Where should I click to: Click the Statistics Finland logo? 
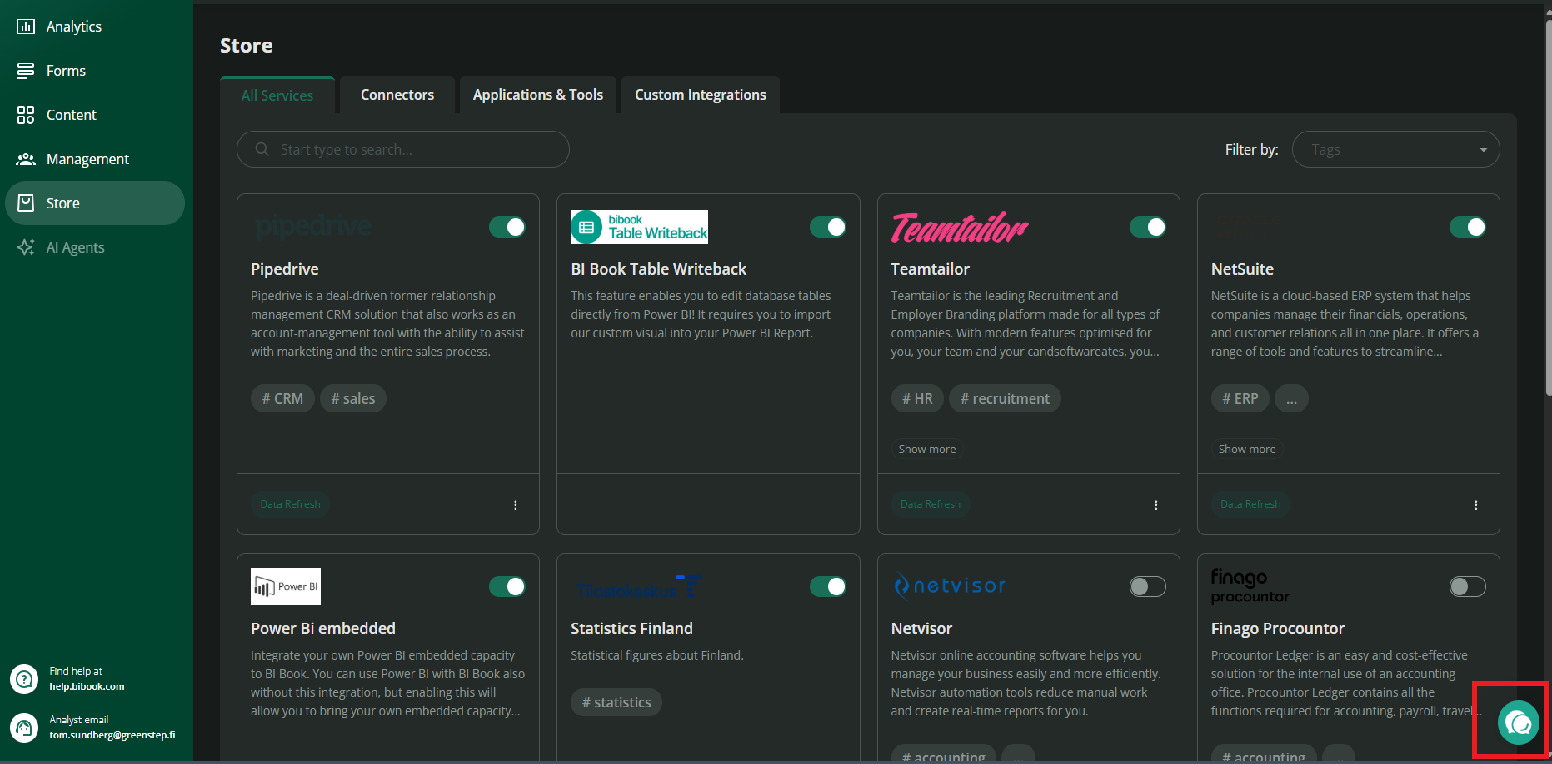coord(638,586)
